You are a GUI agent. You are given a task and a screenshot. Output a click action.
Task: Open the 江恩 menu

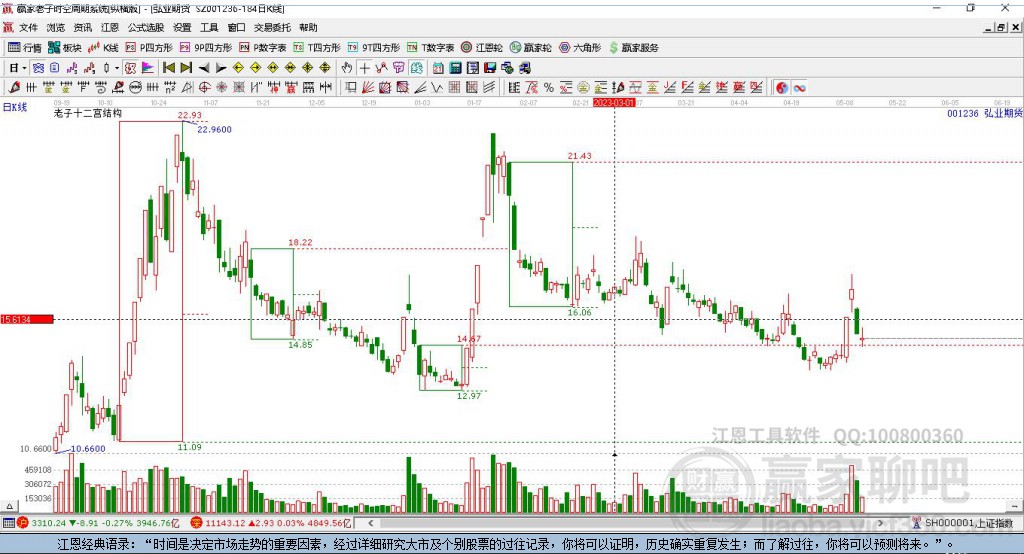110,27
